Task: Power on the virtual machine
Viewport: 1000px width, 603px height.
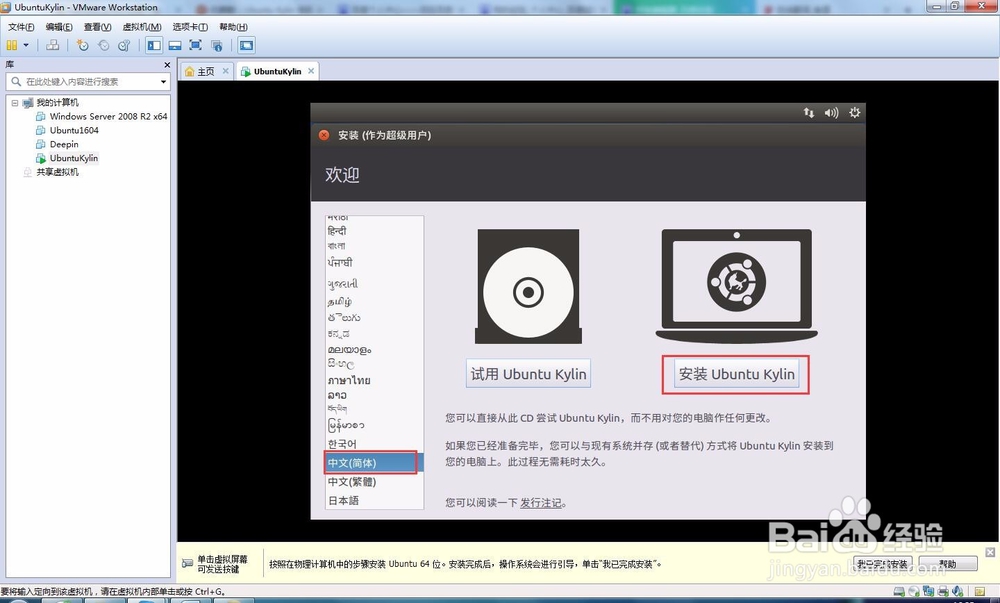Action: pos(11,45)
